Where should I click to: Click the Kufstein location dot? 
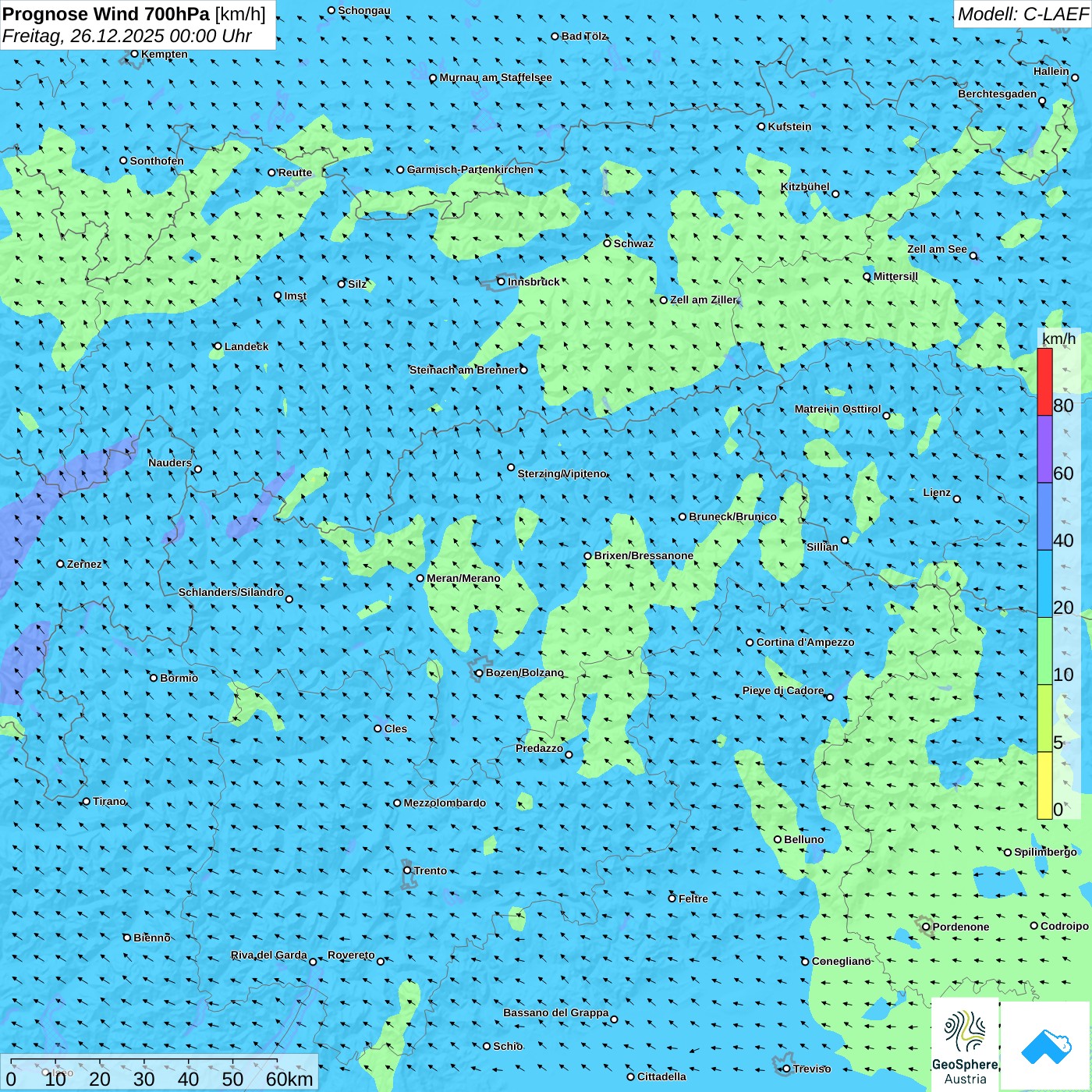click(x=761, y=126)
